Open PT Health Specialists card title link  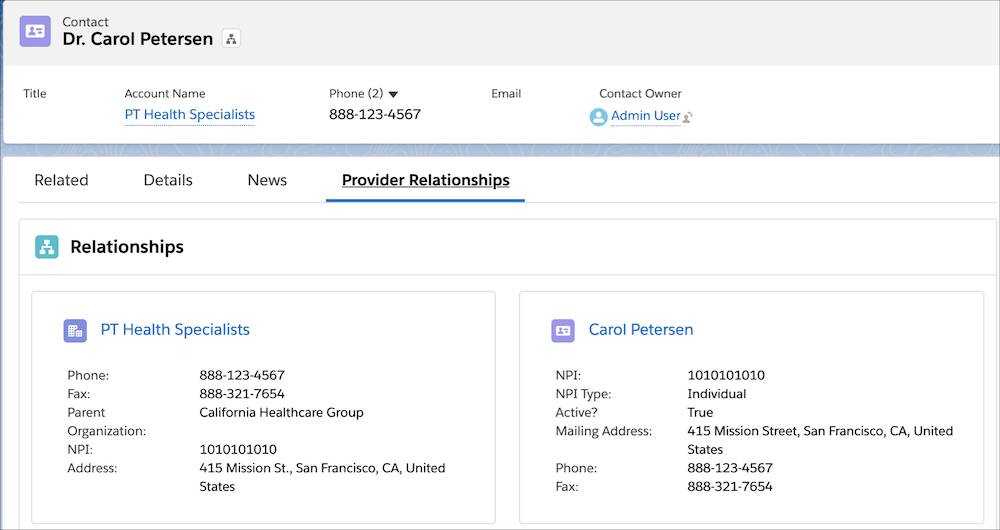[175, 330]
